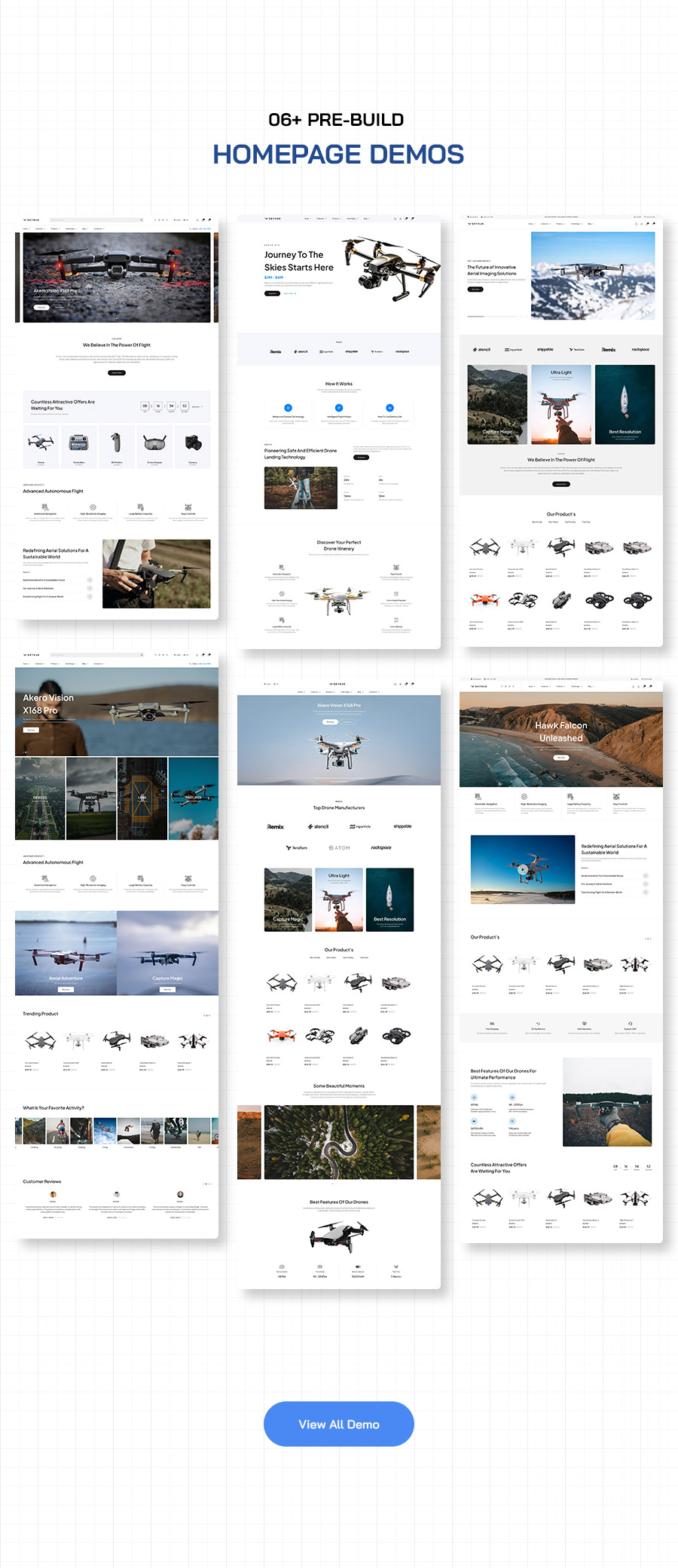The width and height of the screenshot is (678, 1568).
Task: Click the View All Demo button
Action: pos(338,1424)
